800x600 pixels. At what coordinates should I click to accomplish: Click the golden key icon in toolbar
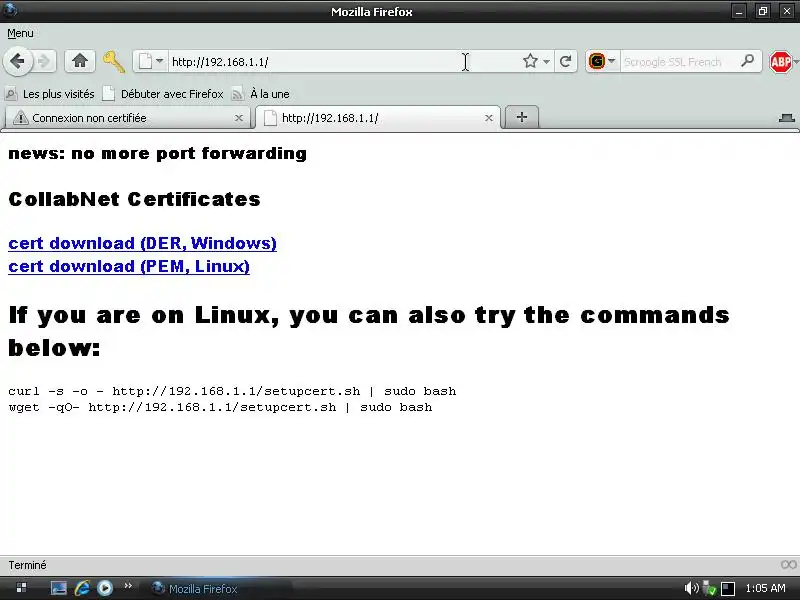(x=113, y=62)
